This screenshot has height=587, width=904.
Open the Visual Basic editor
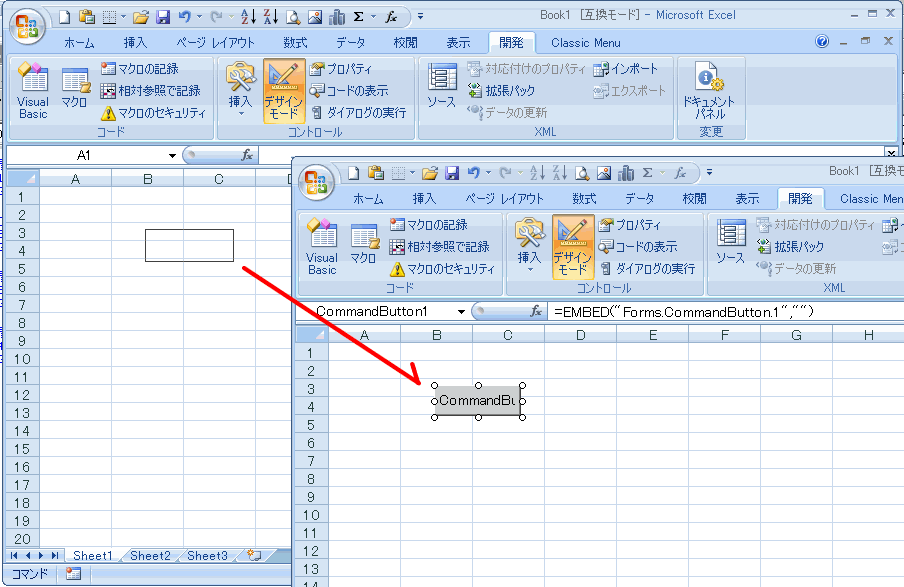pyautogui.click(x=33, y=90)
